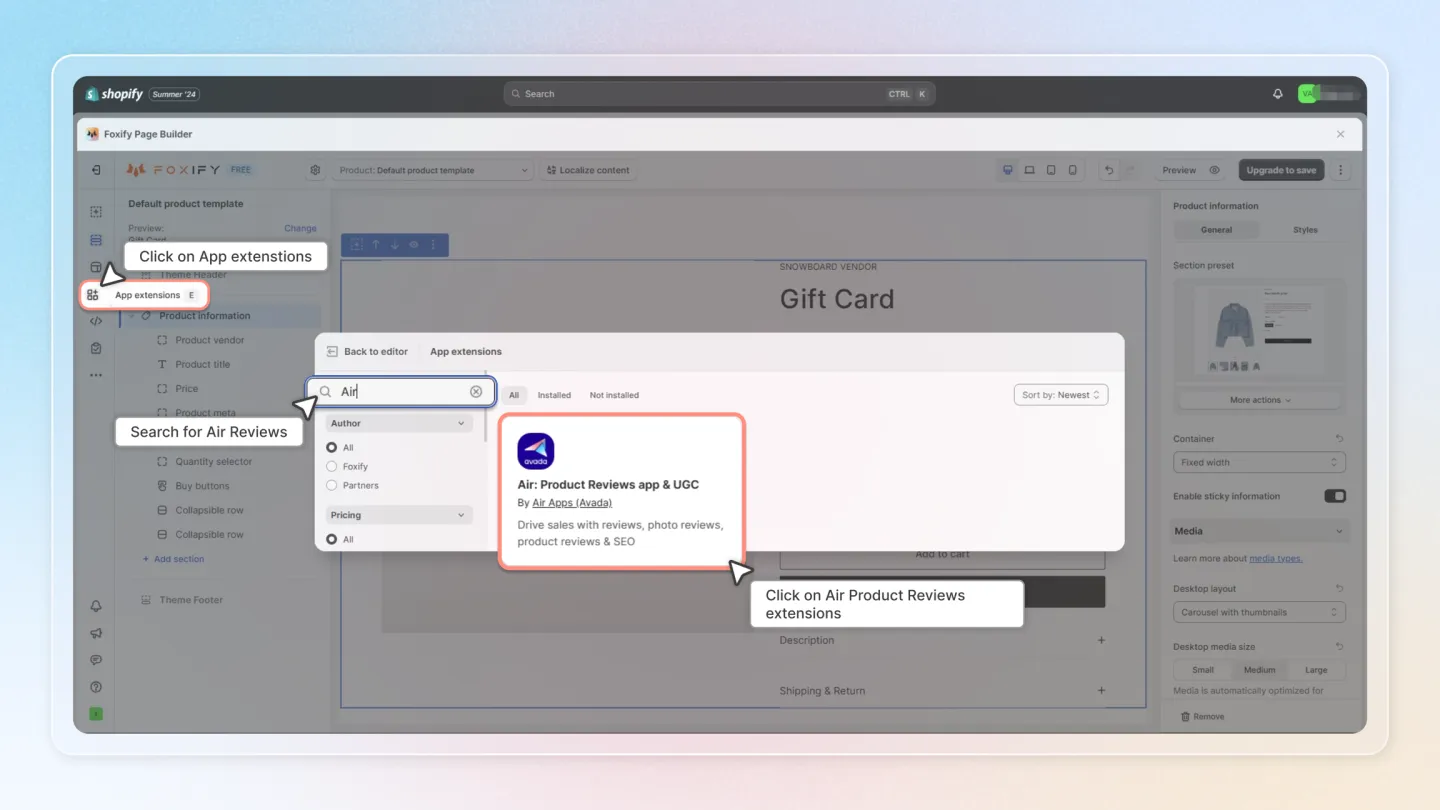Filter by Installed extensions tab

click(554, 395)
